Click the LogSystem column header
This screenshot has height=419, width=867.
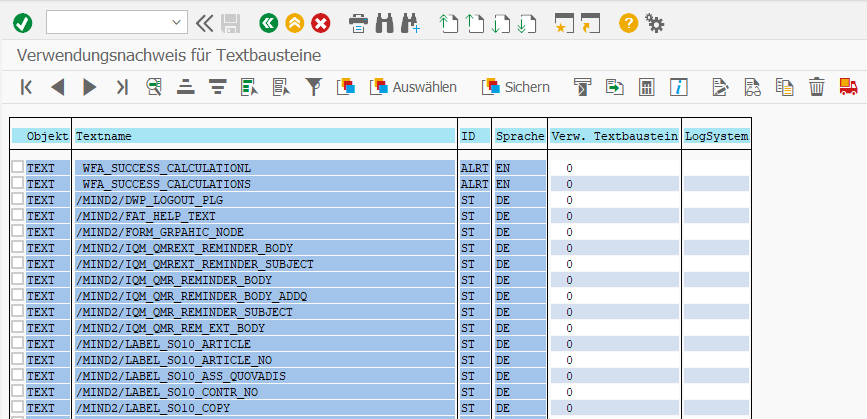pos(717,136)
